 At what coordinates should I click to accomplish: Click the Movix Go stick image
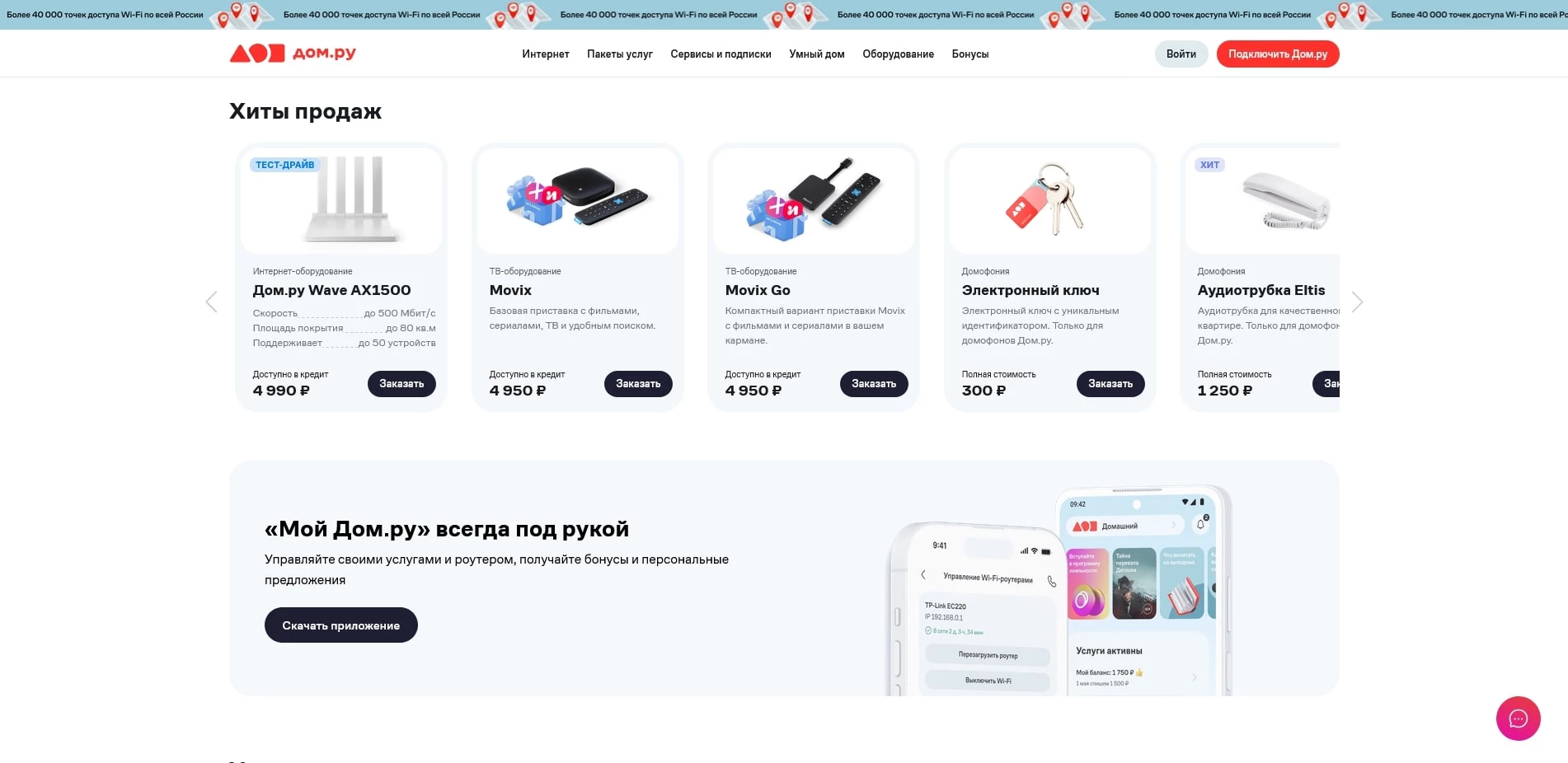point(814,201)
